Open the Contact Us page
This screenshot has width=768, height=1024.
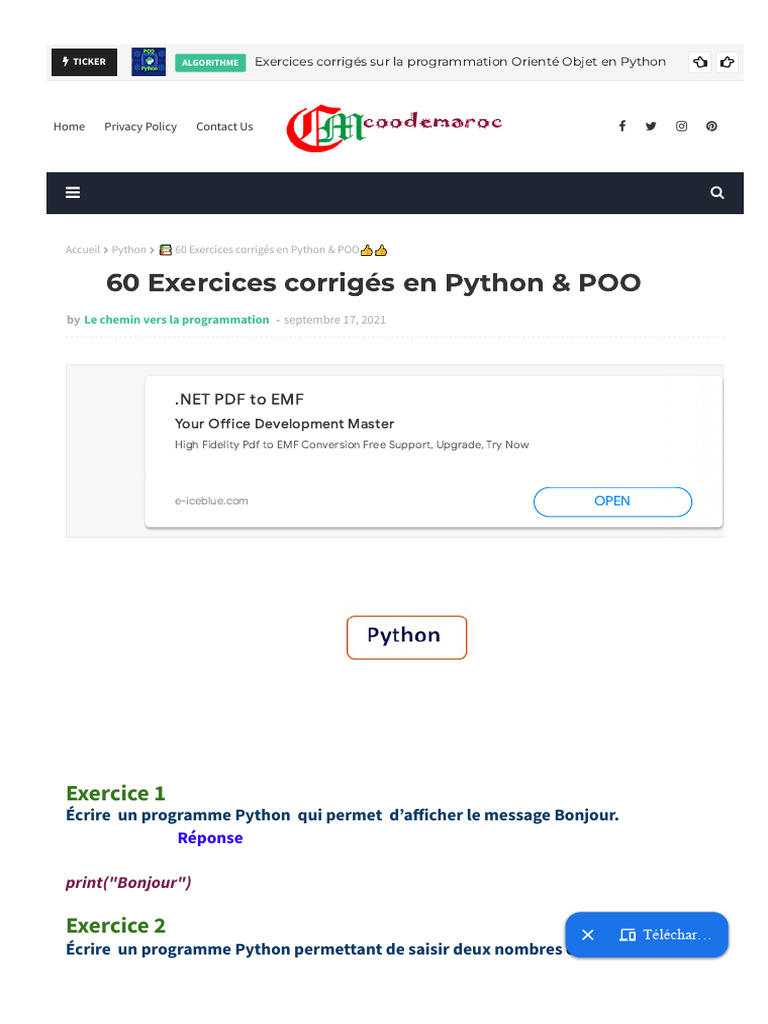(224, 127)
